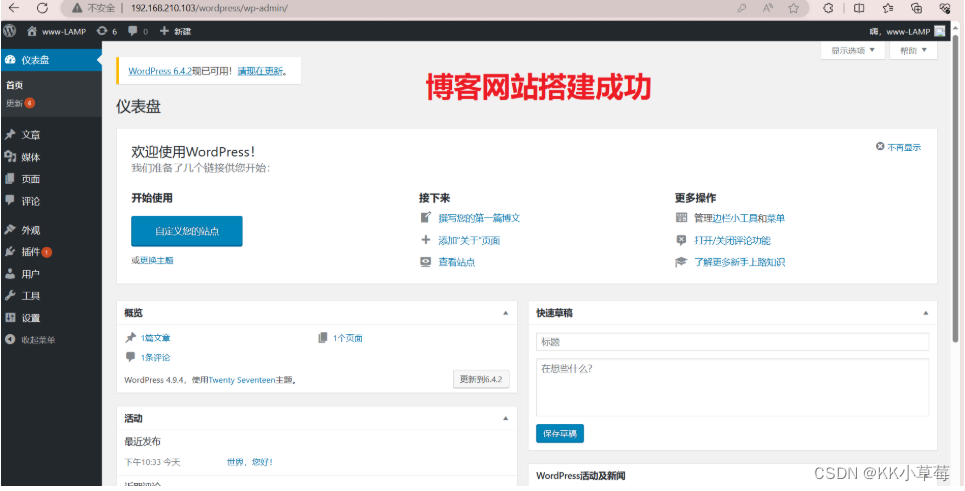
Task: Collapse the sidebar with the 收起菜单 arrow icon
Action: [x=10, y=340]
